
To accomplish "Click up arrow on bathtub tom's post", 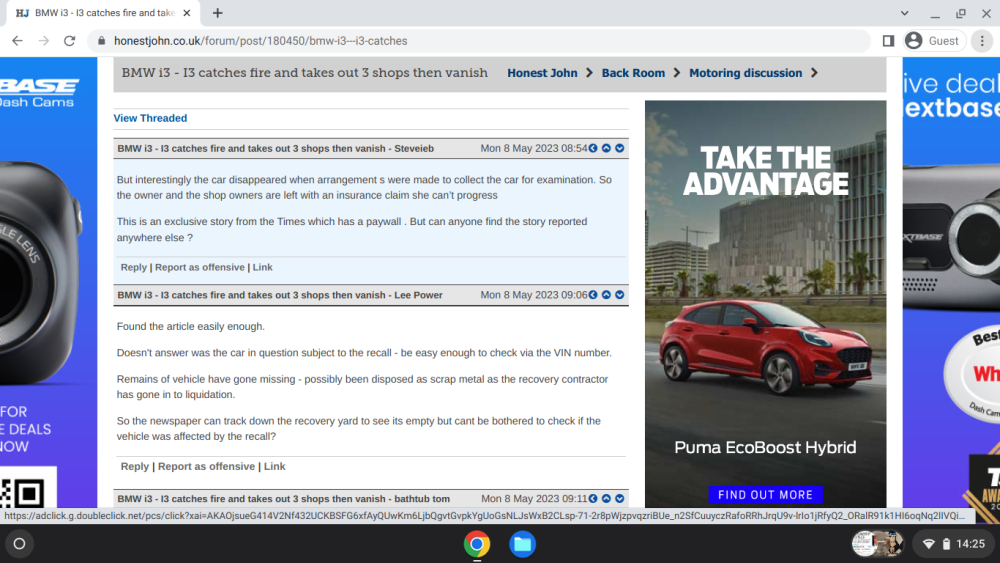I will [x=607, y=499].
